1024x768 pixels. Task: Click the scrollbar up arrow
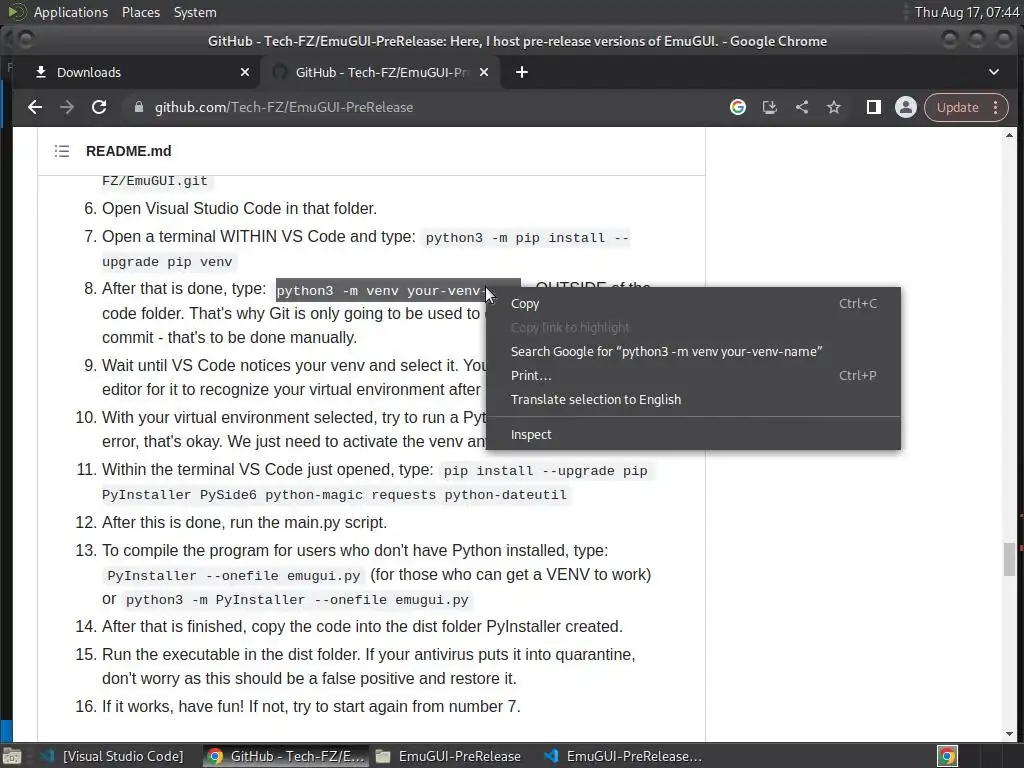(x=1010, y=135)
